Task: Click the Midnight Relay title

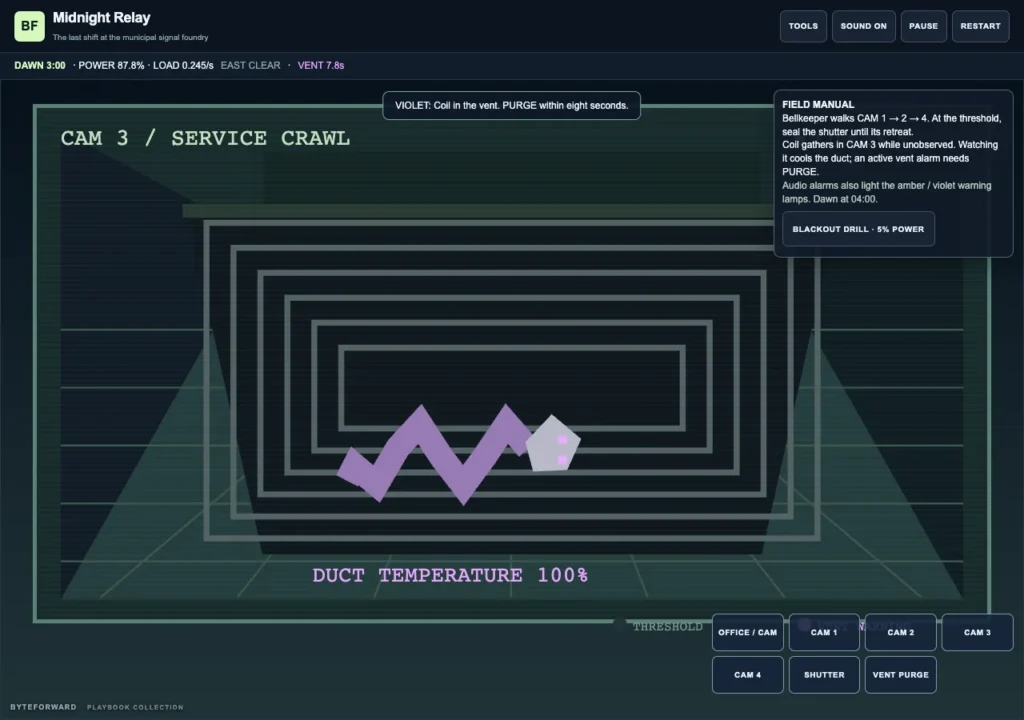Action: coord(101,18)
